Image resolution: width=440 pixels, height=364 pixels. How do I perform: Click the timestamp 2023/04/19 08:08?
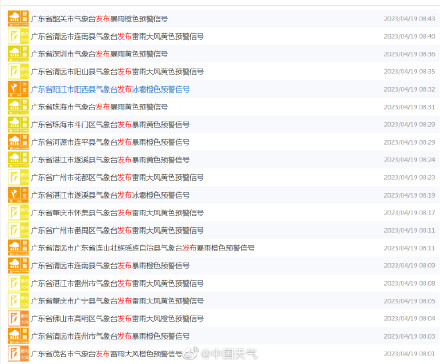coord(409,284)
